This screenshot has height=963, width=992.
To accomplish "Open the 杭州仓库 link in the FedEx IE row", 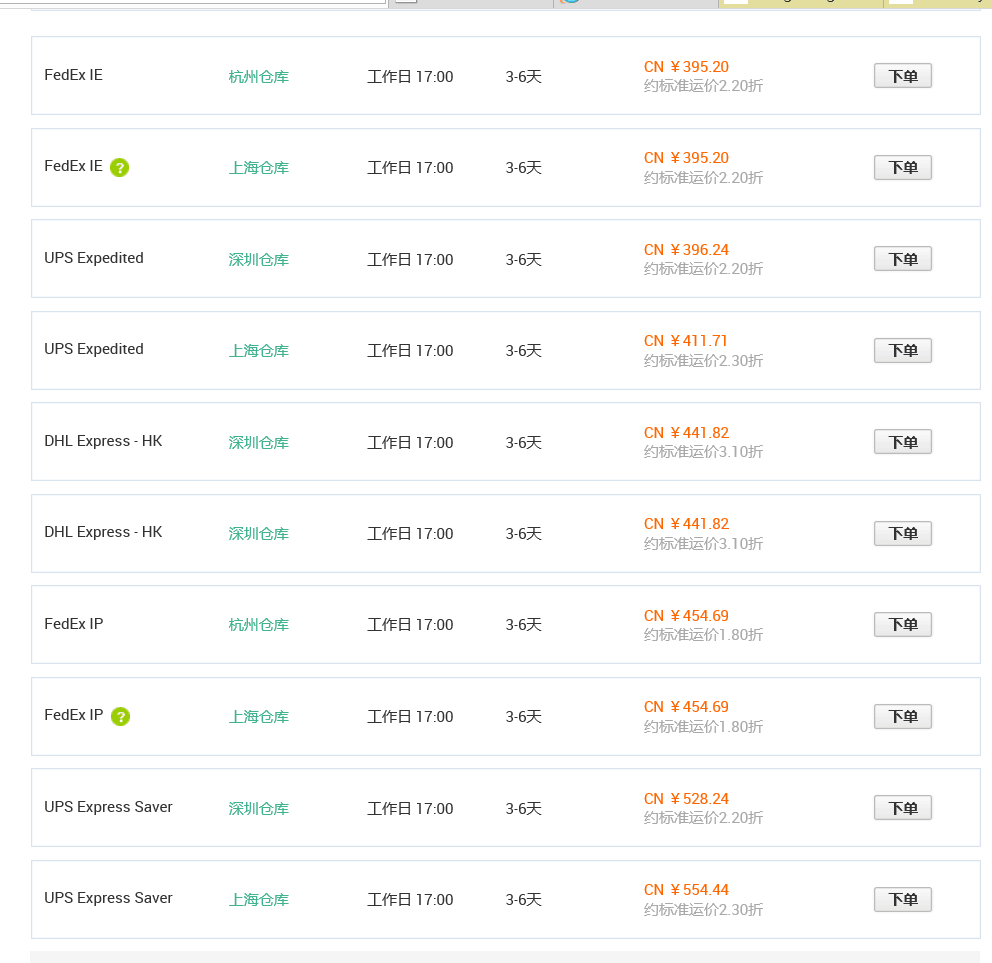I will click(258, 77).
